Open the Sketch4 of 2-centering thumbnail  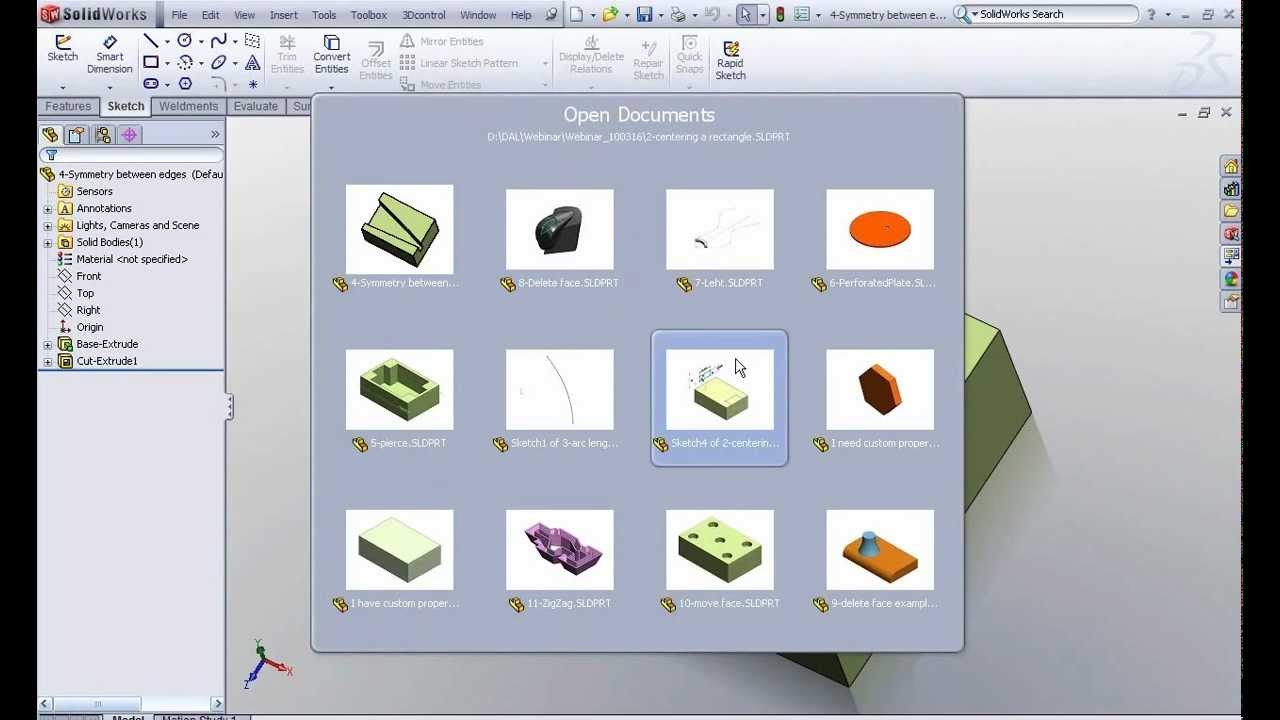[x=719, y=389]
